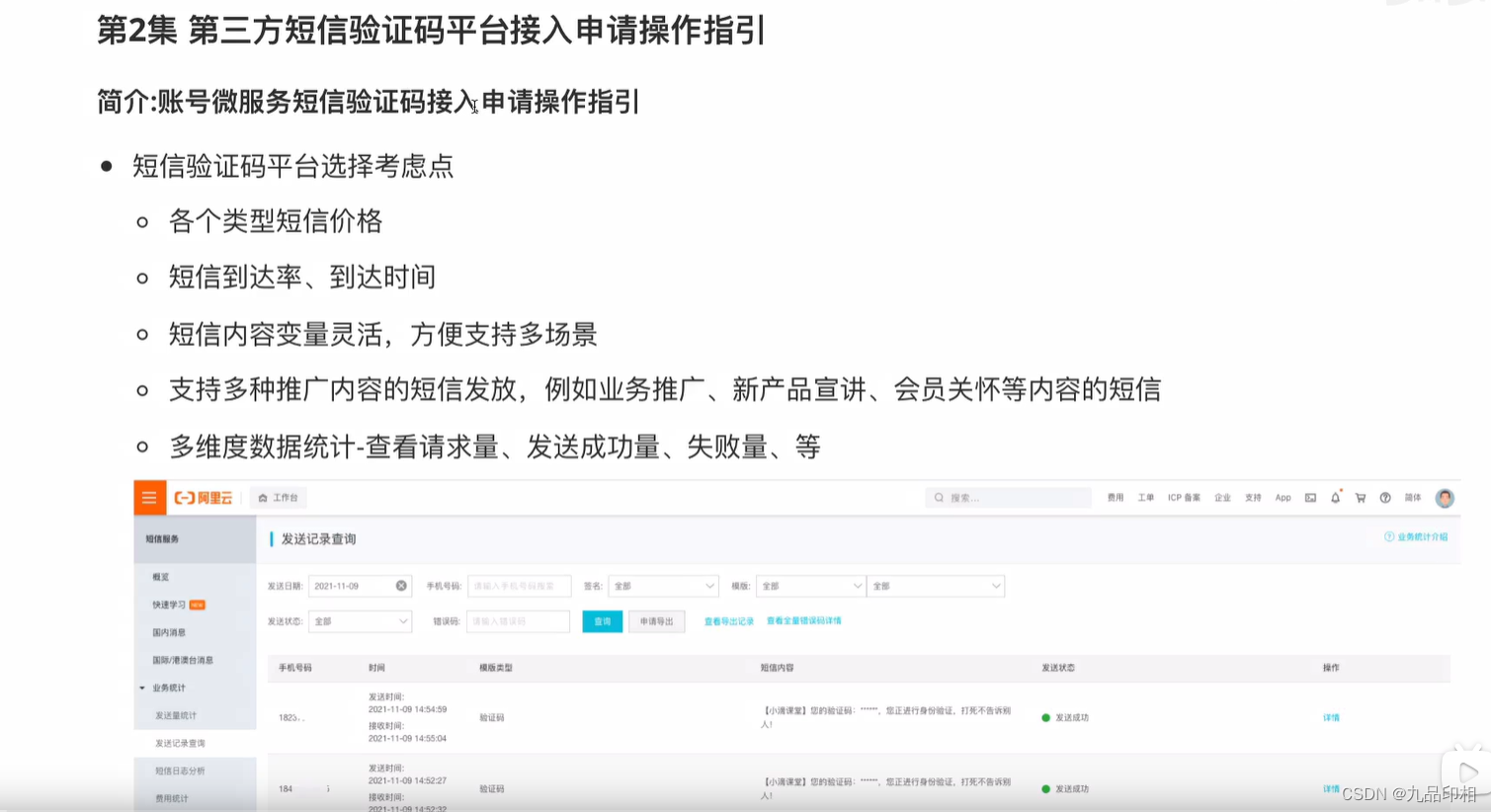Screen dimensions: 1491x812
Task: Click the send time 2021-11-09 14:52:27
Action: click(407, 780)
